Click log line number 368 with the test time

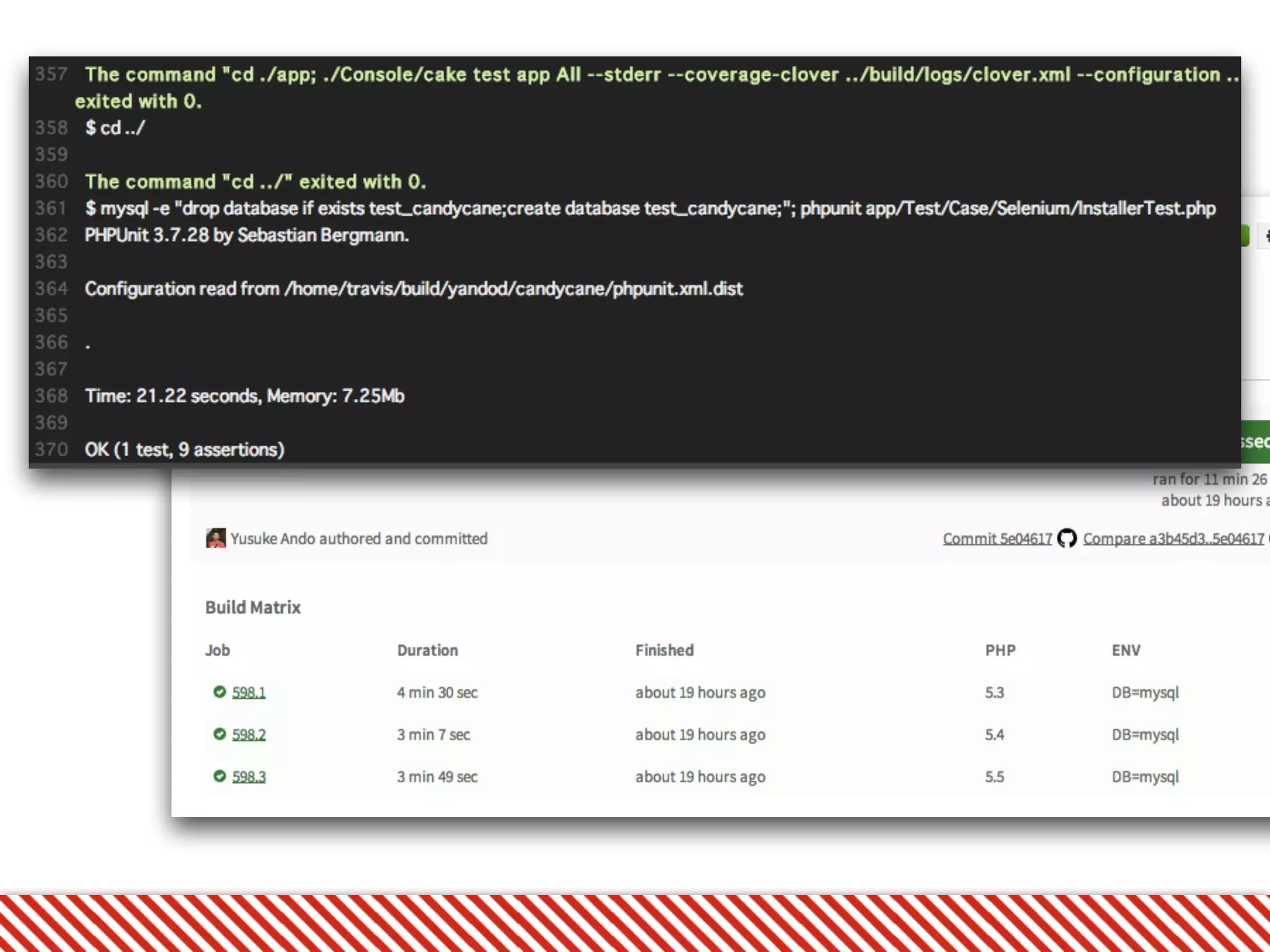click(51, 396)
